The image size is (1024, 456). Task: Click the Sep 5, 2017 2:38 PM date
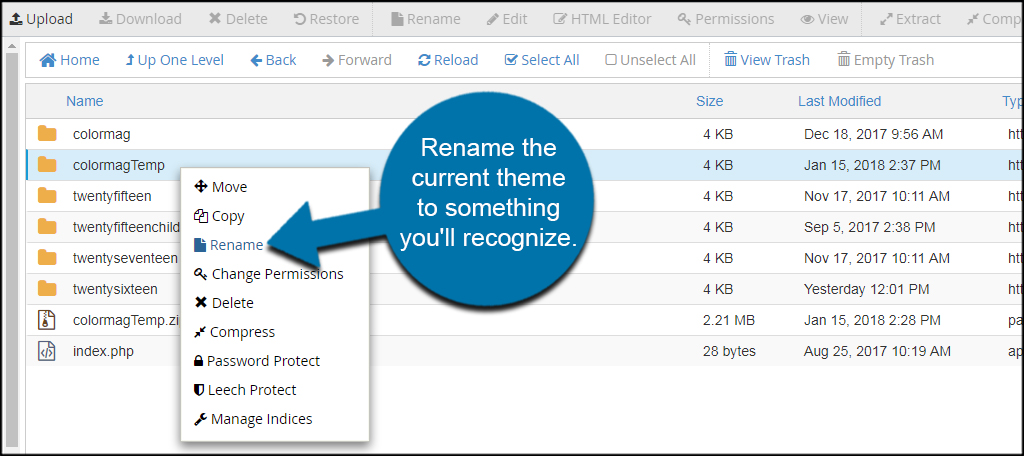(869, 227)
